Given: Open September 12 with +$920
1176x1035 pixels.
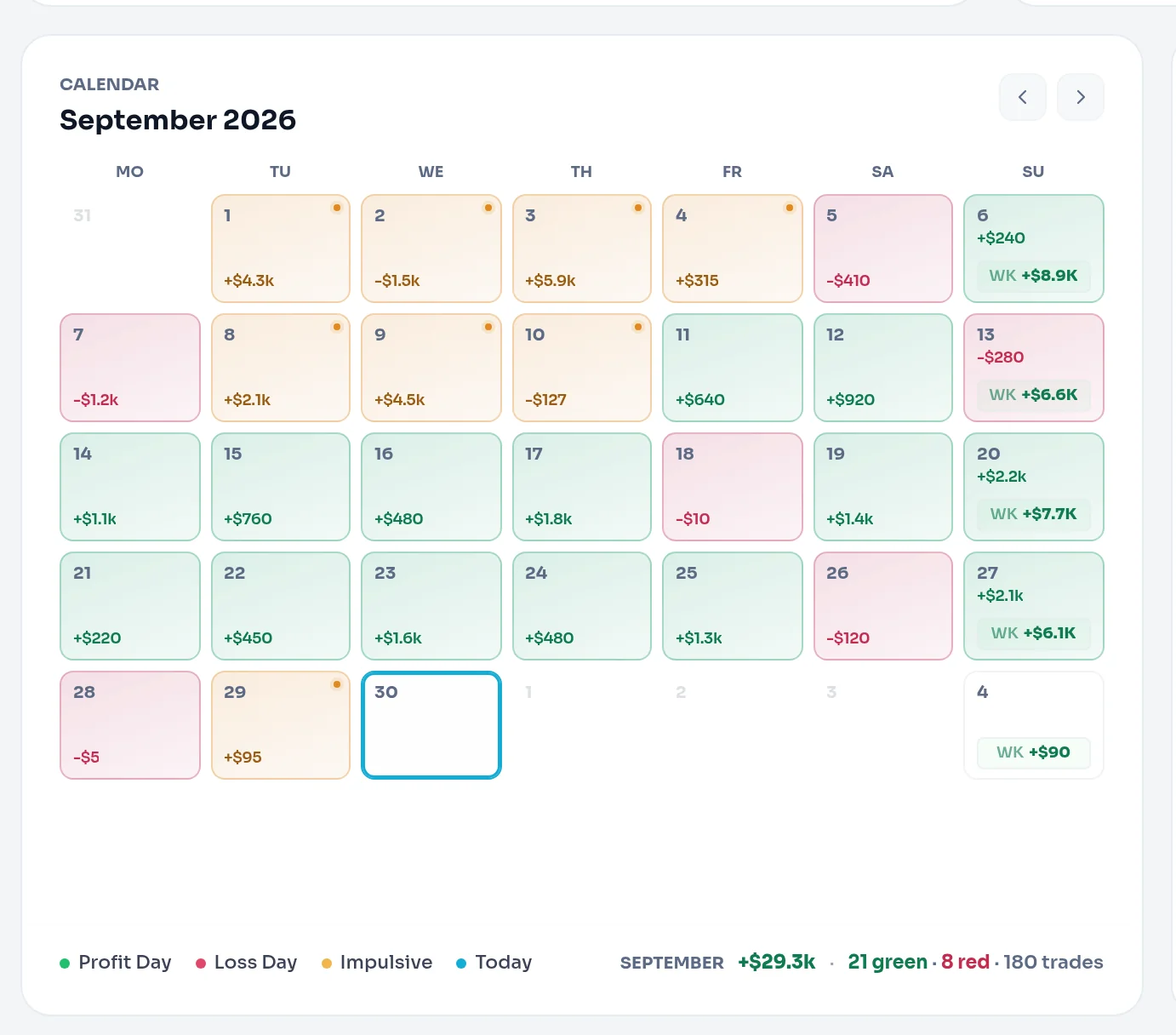Looking at the screenshot, I should click(883, 368).
